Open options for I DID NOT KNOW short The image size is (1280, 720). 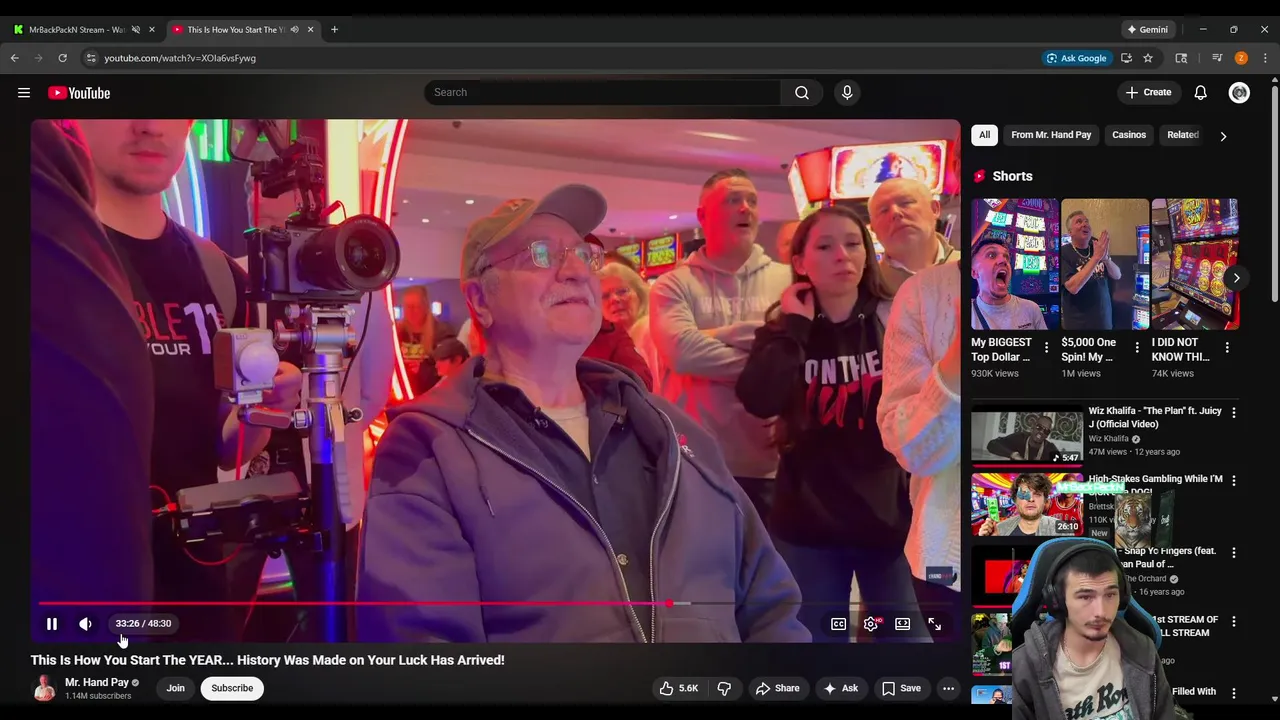(x=1227, y=348)
